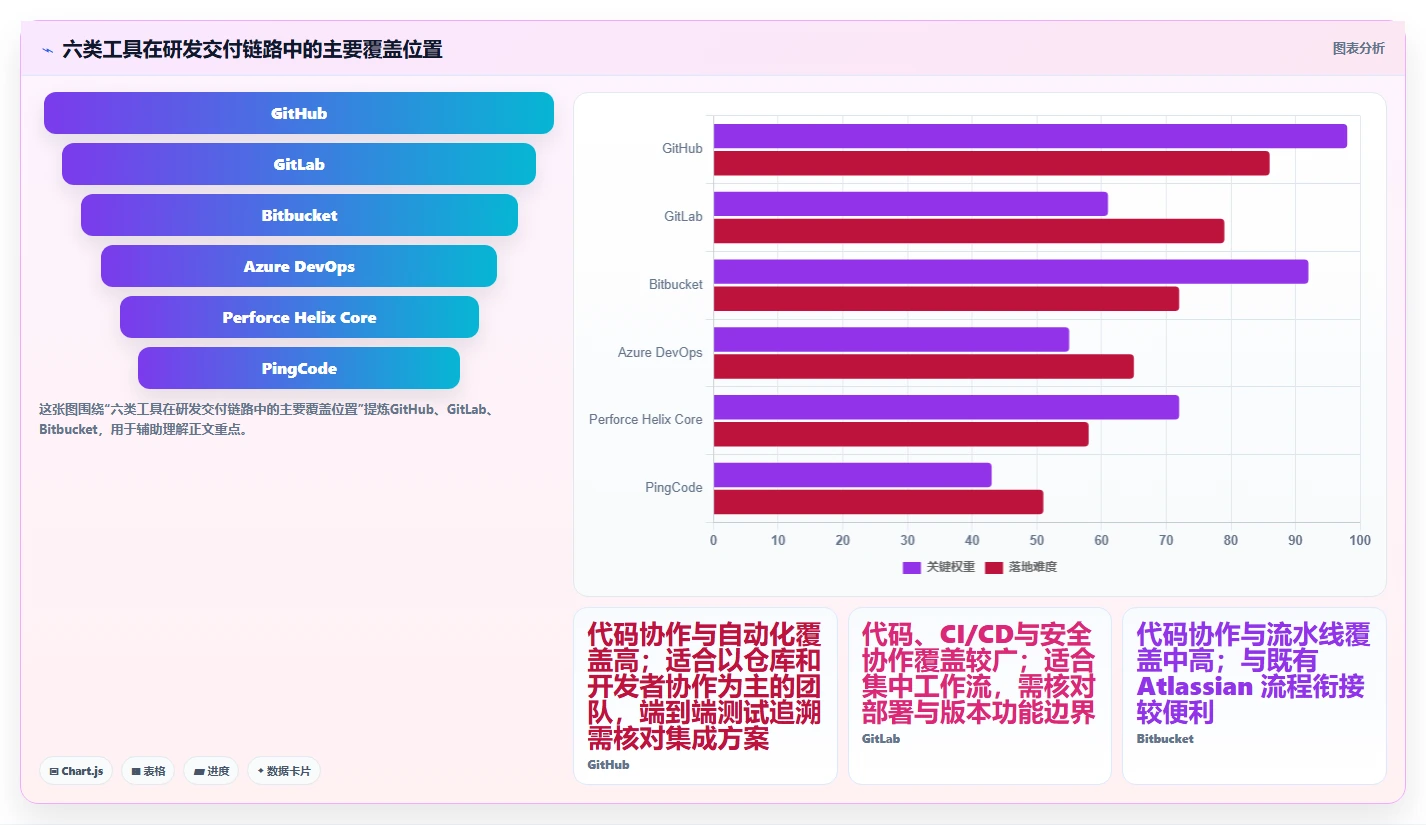Toggle the 关键权重 legend swatch
Image resolution: width=1426 pixels, height=825 pixels.
point(911,567)
